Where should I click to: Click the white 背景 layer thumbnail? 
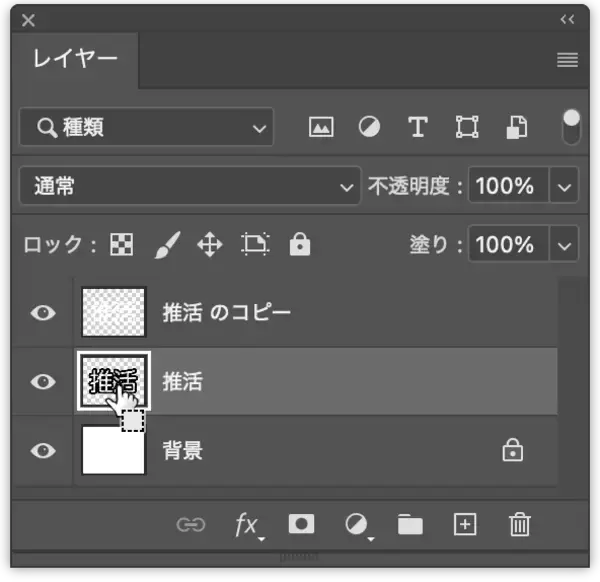[114, 450]
